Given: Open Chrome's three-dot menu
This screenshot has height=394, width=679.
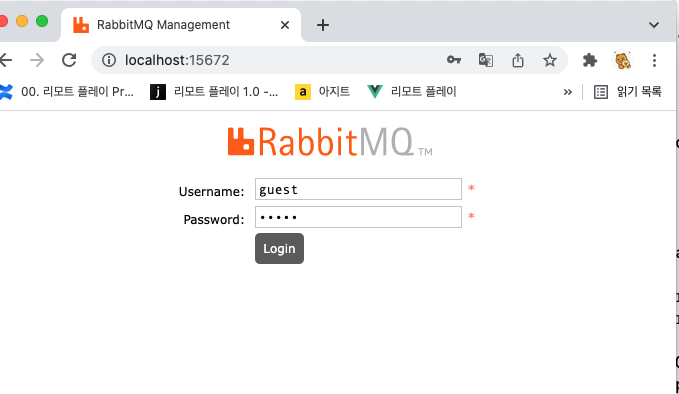Looking at the screenshot, I should pyautogui.click(x=654, y=60).
